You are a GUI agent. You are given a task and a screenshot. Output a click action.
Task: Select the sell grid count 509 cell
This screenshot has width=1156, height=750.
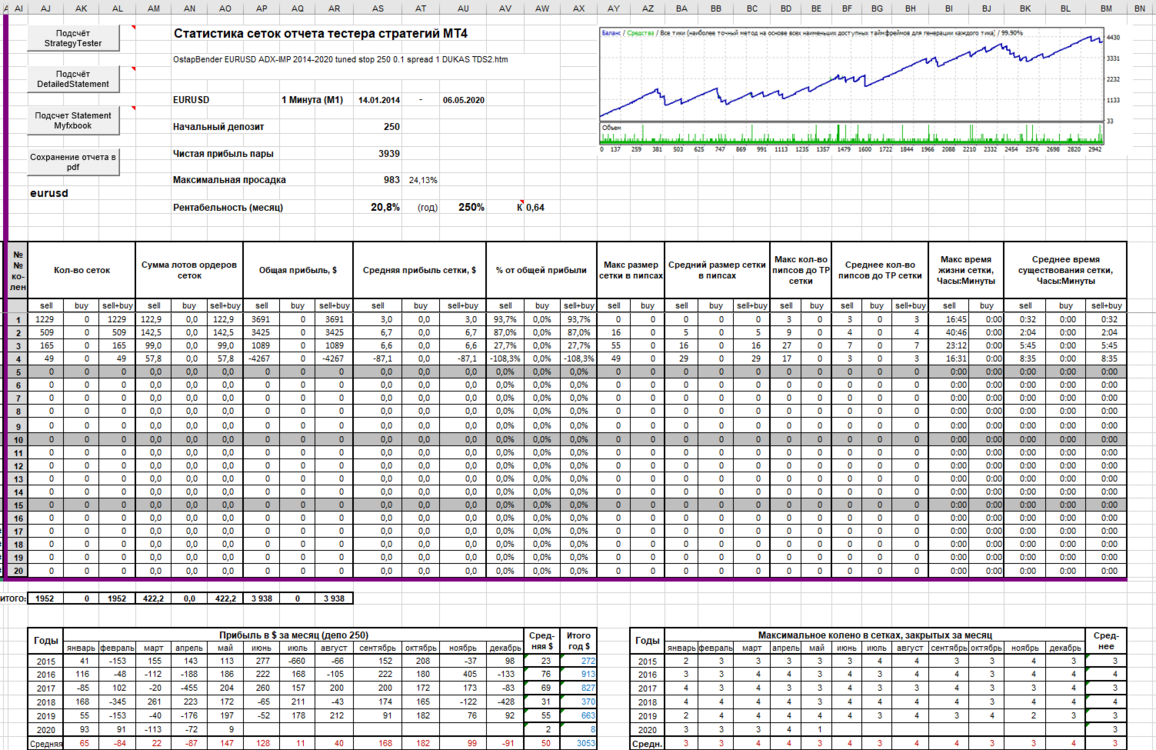coord(46,333)
